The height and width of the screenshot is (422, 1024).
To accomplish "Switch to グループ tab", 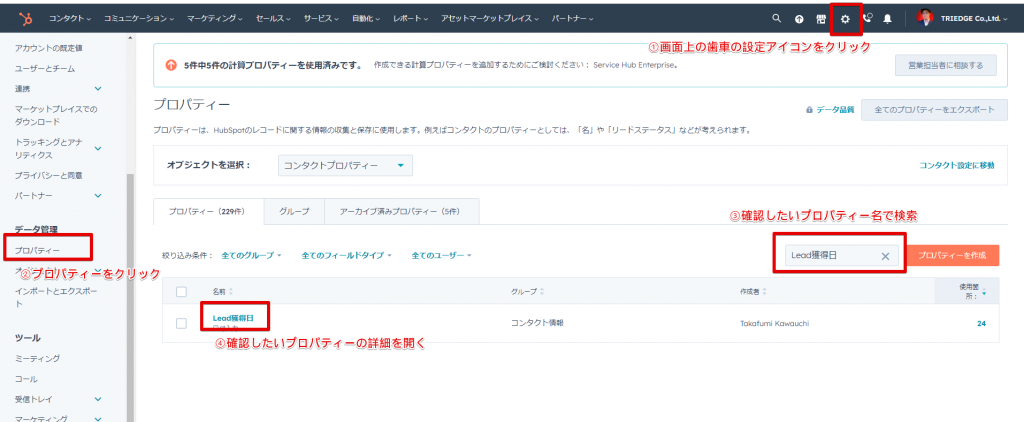I will click(x=294, y=212).
